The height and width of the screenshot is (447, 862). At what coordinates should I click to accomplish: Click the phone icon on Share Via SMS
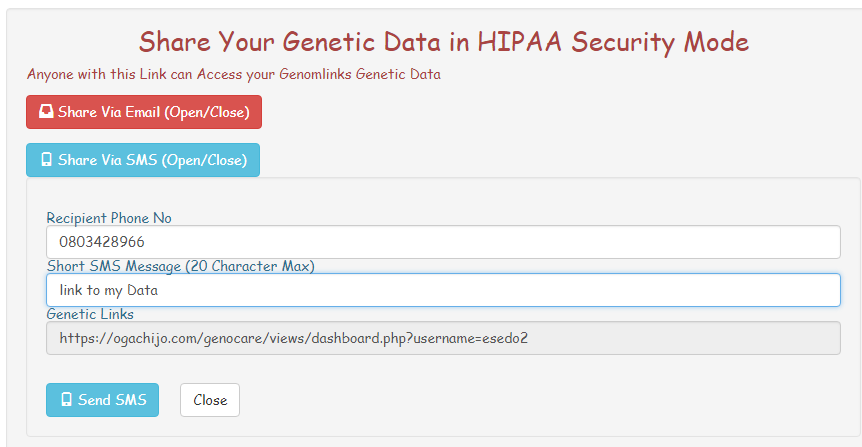click(x=46, y=160)
